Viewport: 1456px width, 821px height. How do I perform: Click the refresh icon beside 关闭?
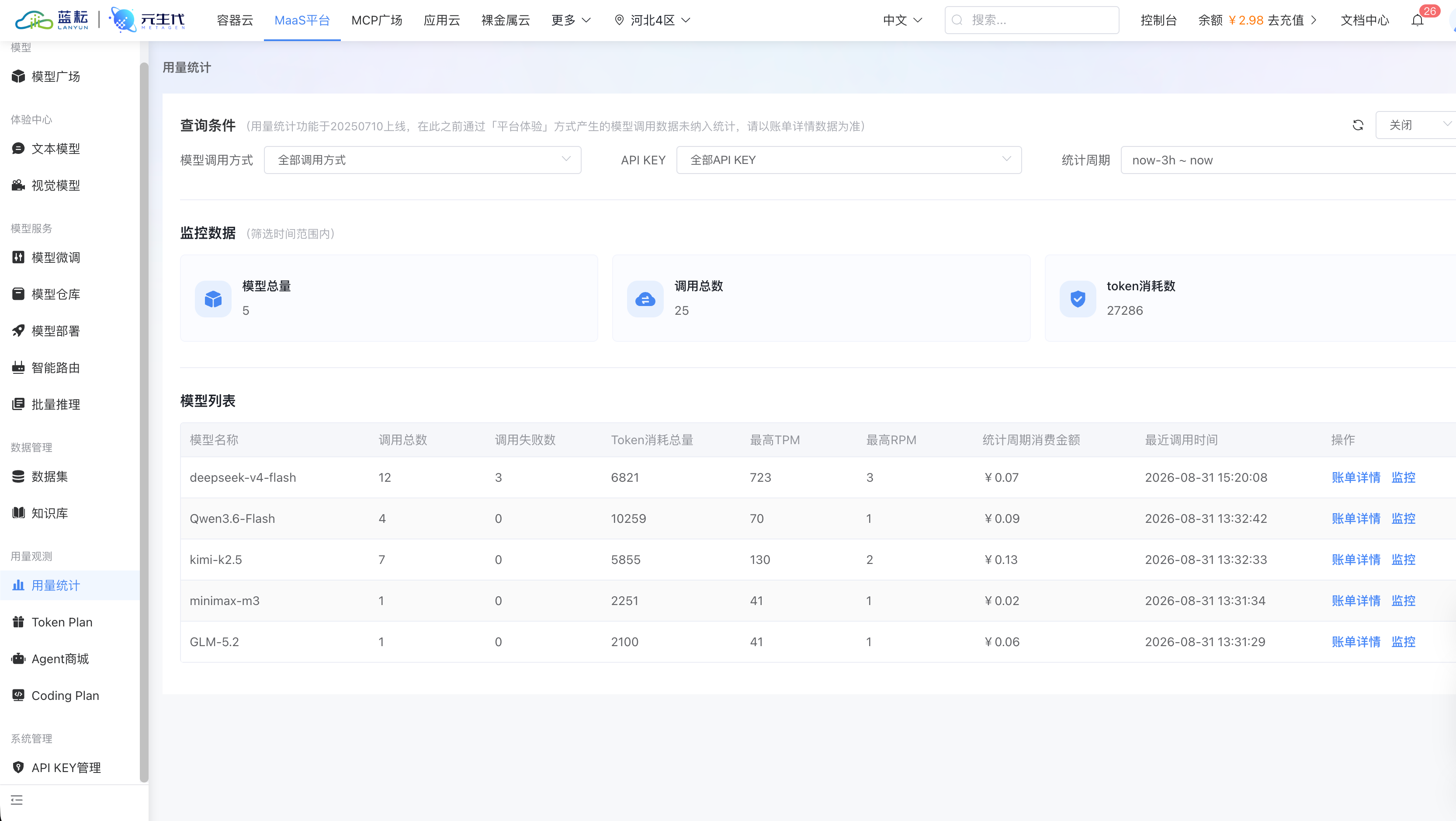click(1358, 125)
